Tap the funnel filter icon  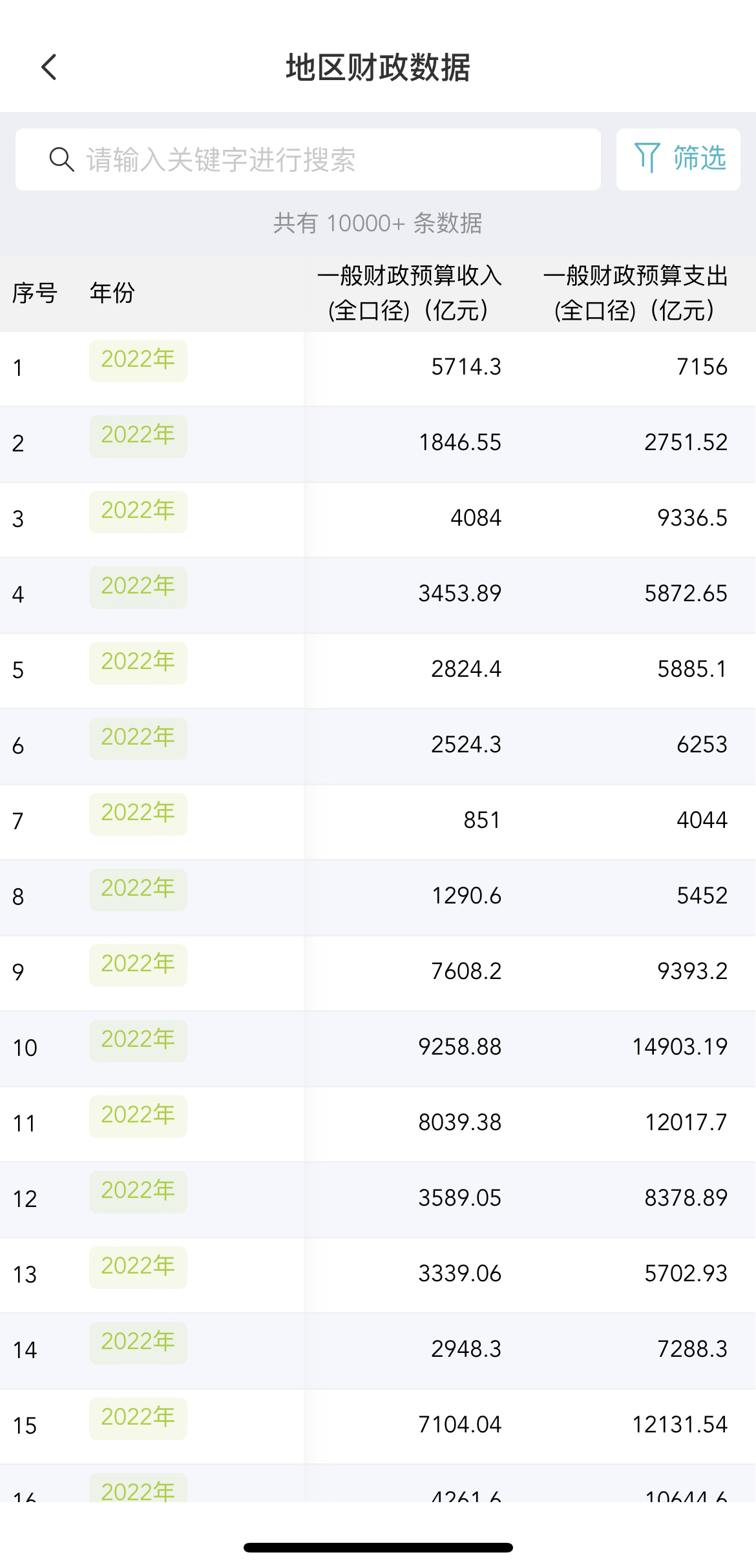pos(647,158)
